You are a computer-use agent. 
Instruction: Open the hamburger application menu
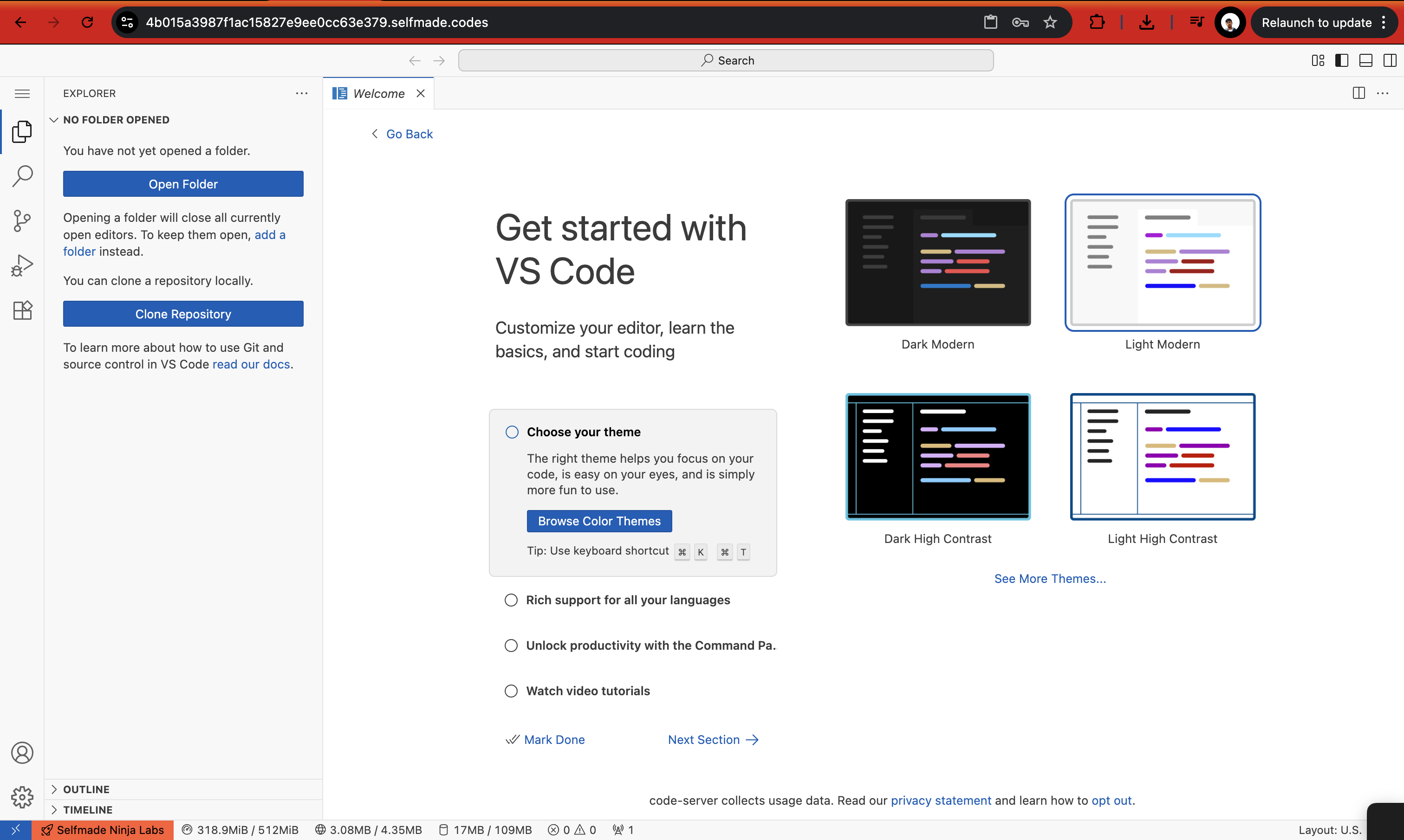pyautogui.click(x=22, y=93)
